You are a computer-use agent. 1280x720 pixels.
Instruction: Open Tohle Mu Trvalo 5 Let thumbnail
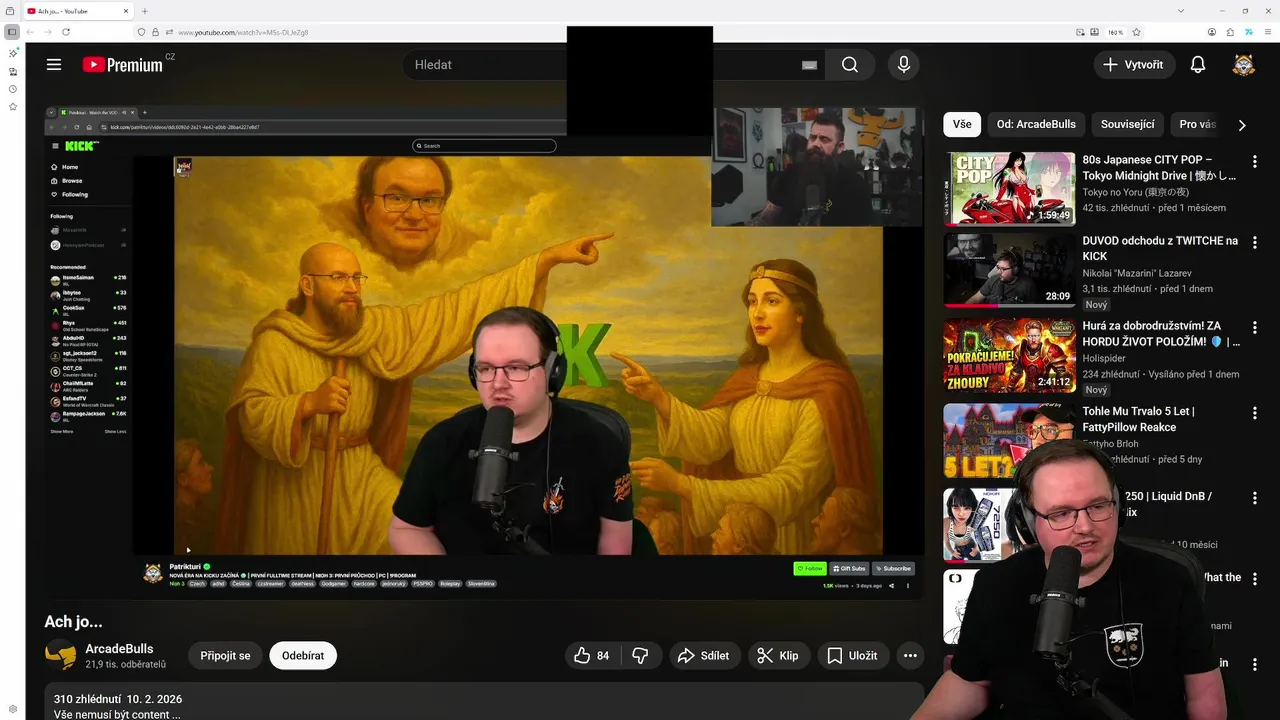1009,440
